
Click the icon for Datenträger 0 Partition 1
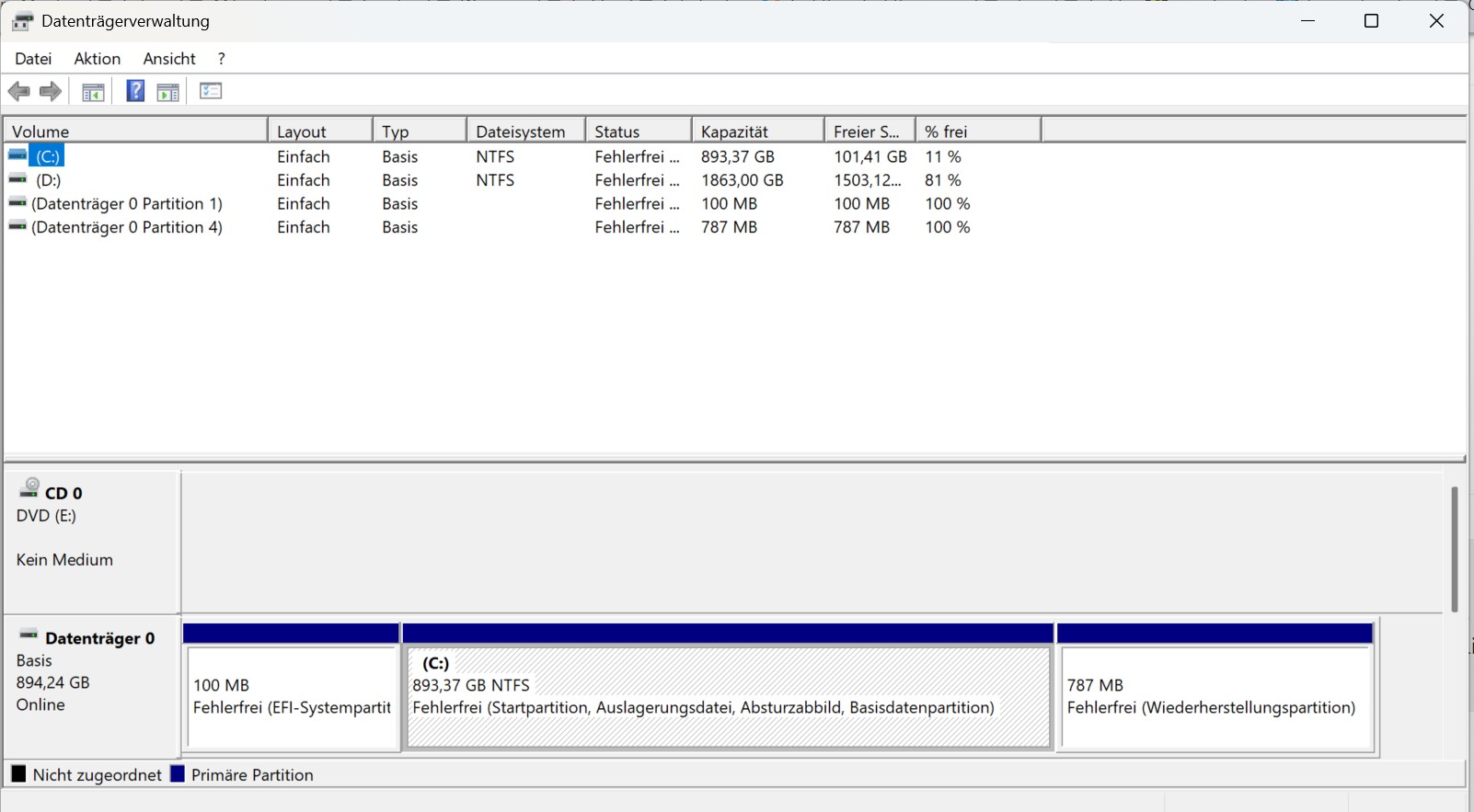tap(17, 202)
